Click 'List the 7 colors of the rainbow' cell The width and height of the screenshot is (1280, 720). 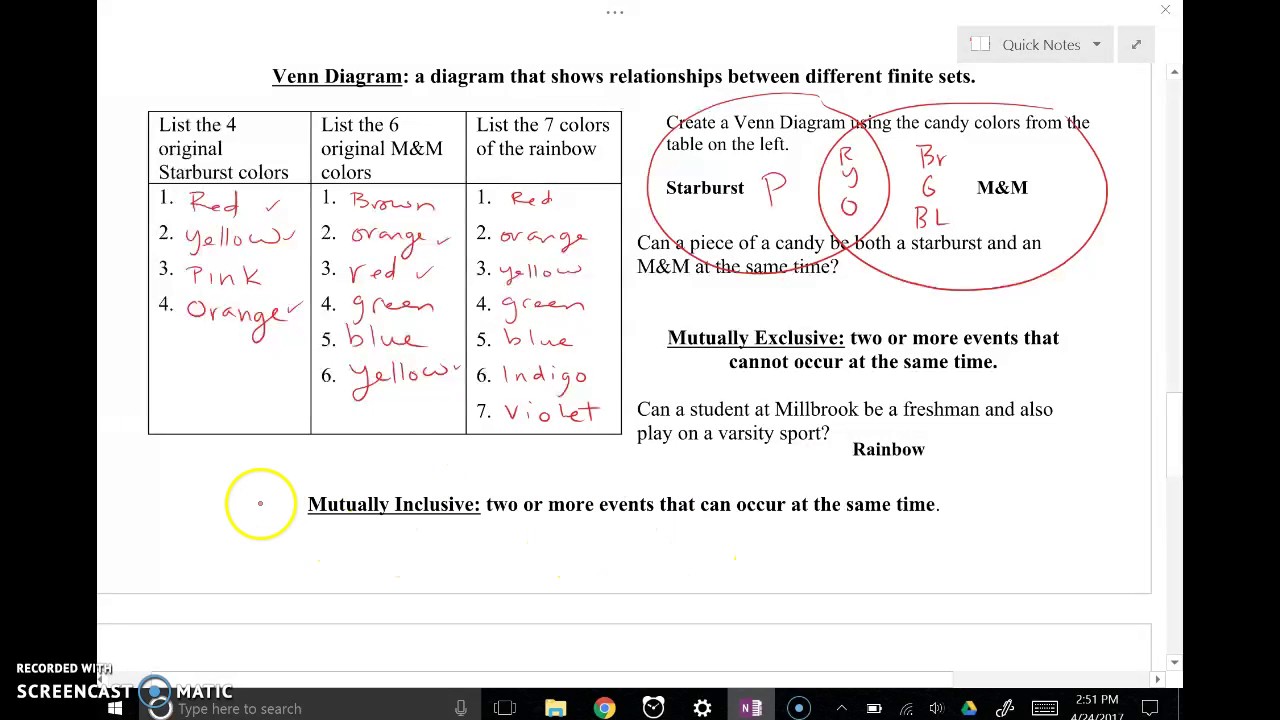(543, 148)
